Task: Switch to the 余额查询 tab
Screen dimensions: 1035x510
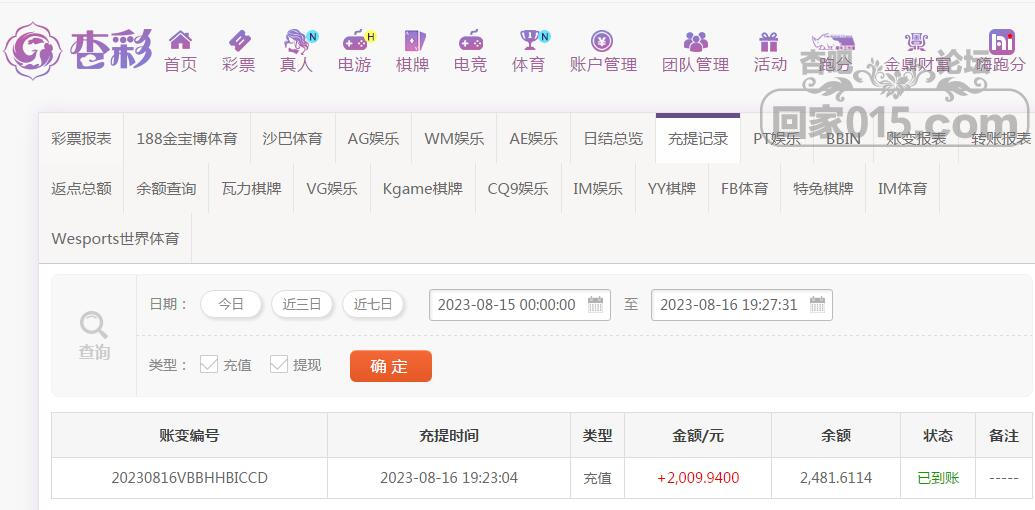Action: coord(166,189)
